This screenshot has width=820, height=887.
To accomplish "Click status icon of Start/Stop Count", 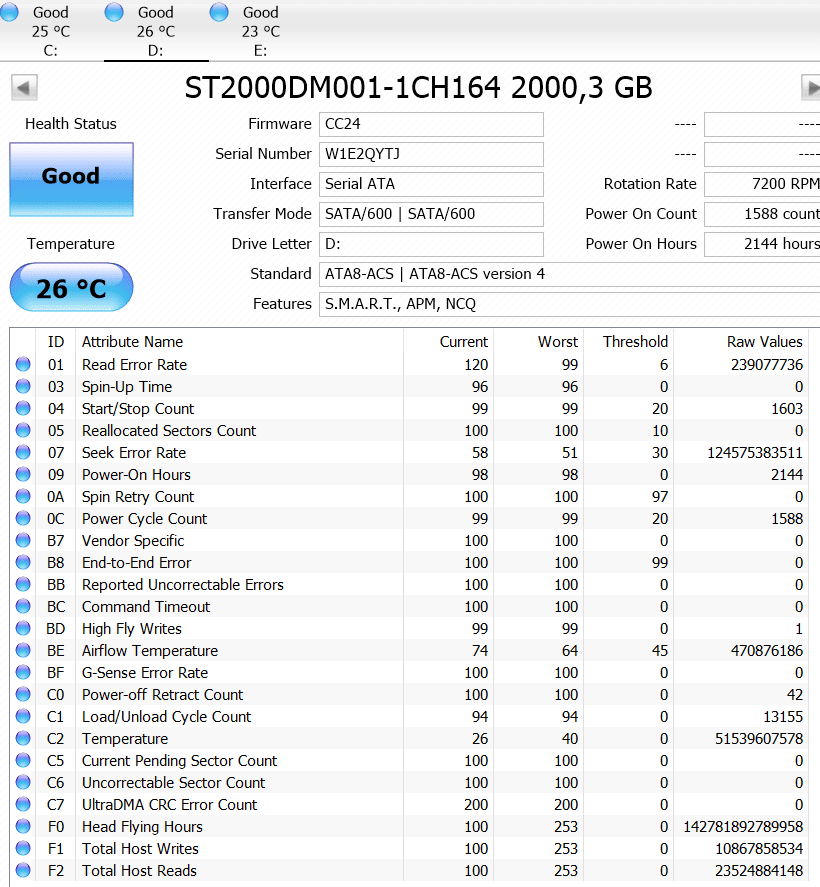I will pyautogui.click(x=23, y=408).
